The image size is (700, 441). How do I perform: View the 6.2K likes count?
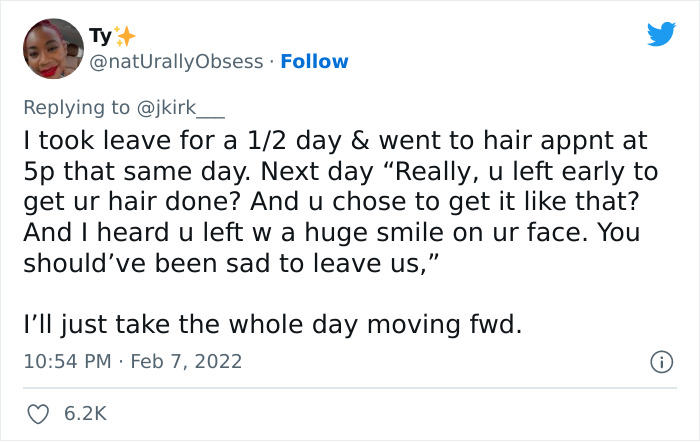coord(86,412)
